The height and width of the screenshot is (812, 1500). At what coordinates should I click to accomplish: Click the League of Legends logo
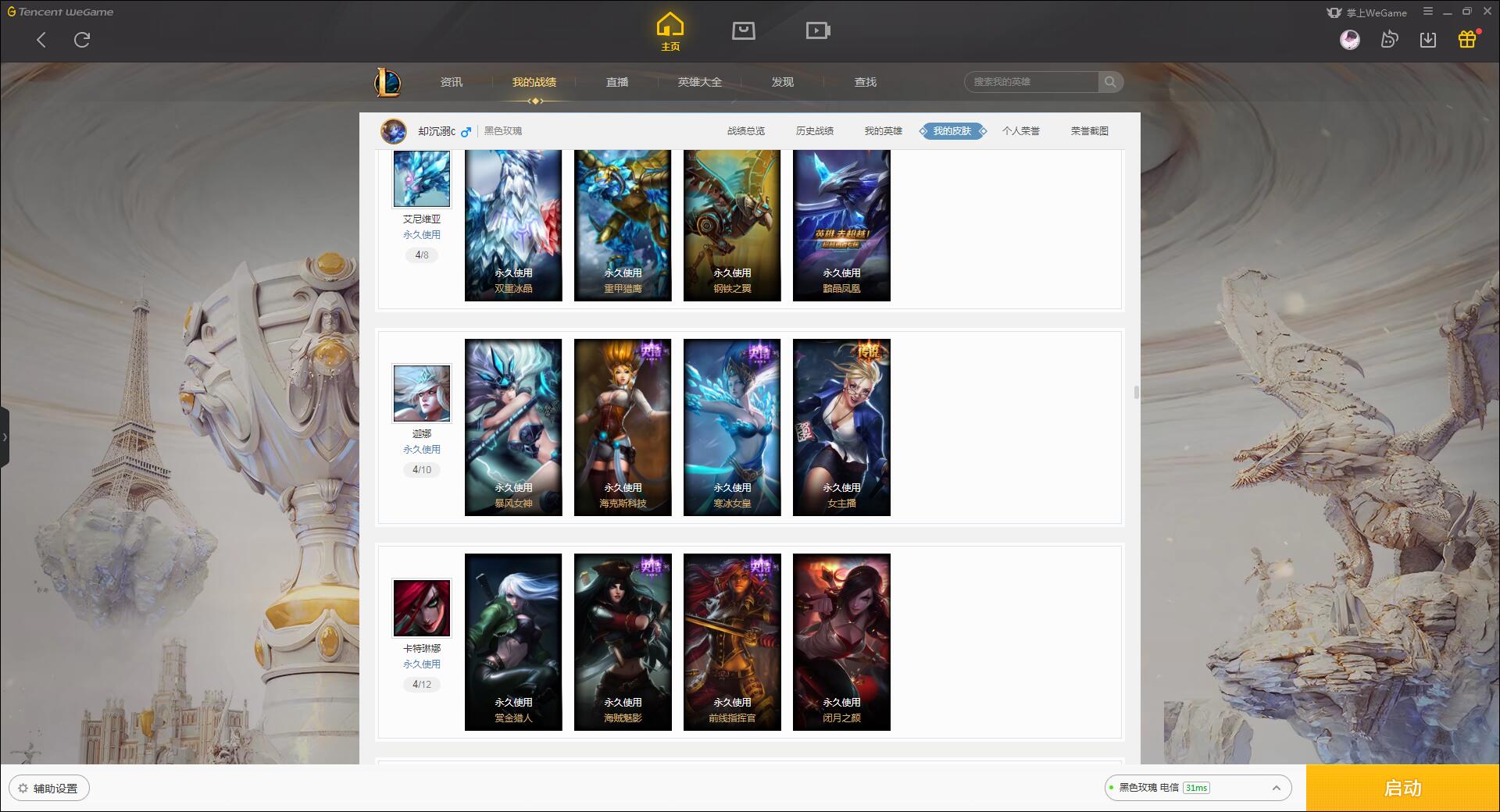387,82
